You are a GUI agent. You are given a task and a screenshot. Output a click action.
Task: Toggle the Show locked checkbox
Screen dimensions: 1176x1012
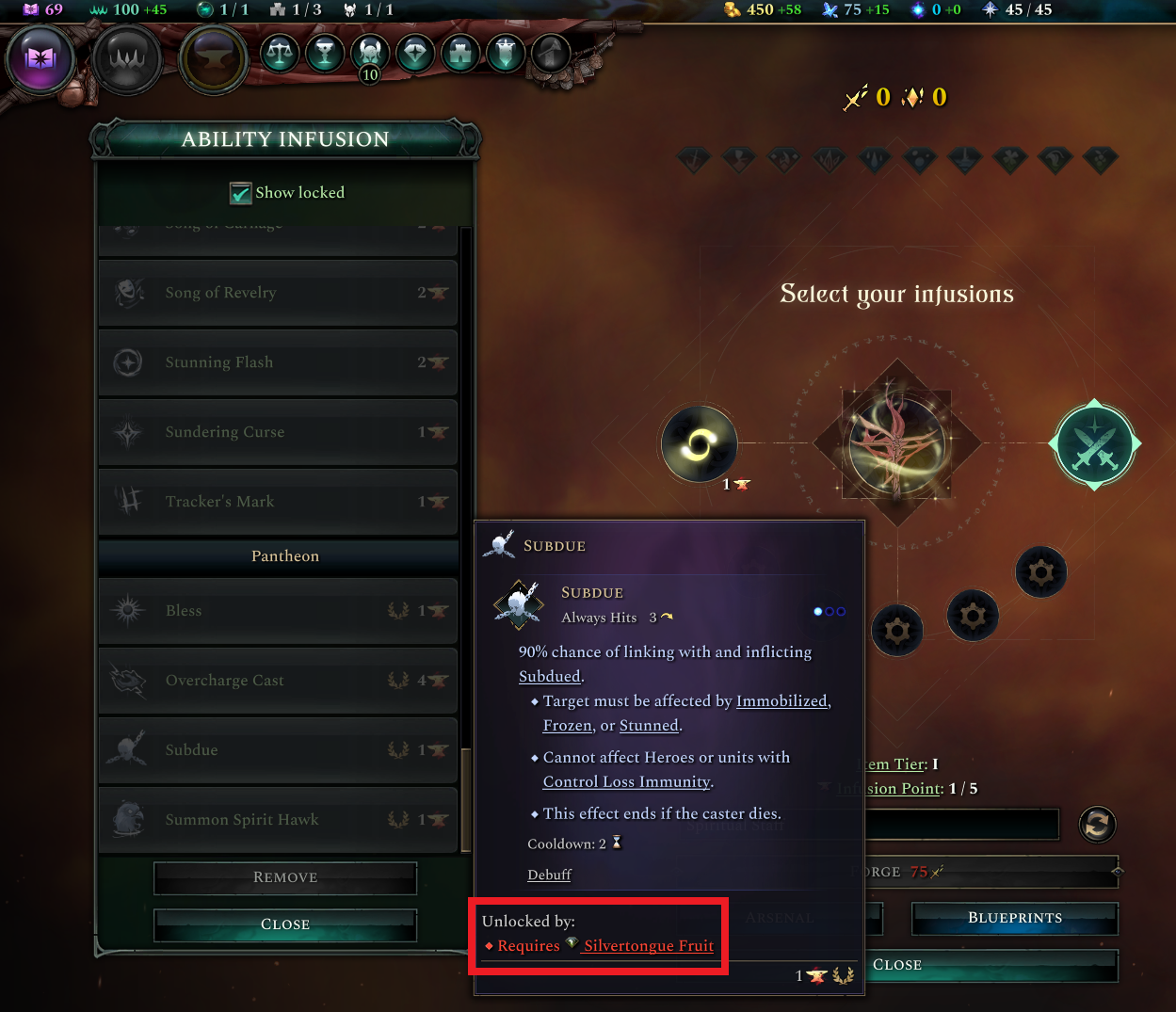tap(241, 193)
